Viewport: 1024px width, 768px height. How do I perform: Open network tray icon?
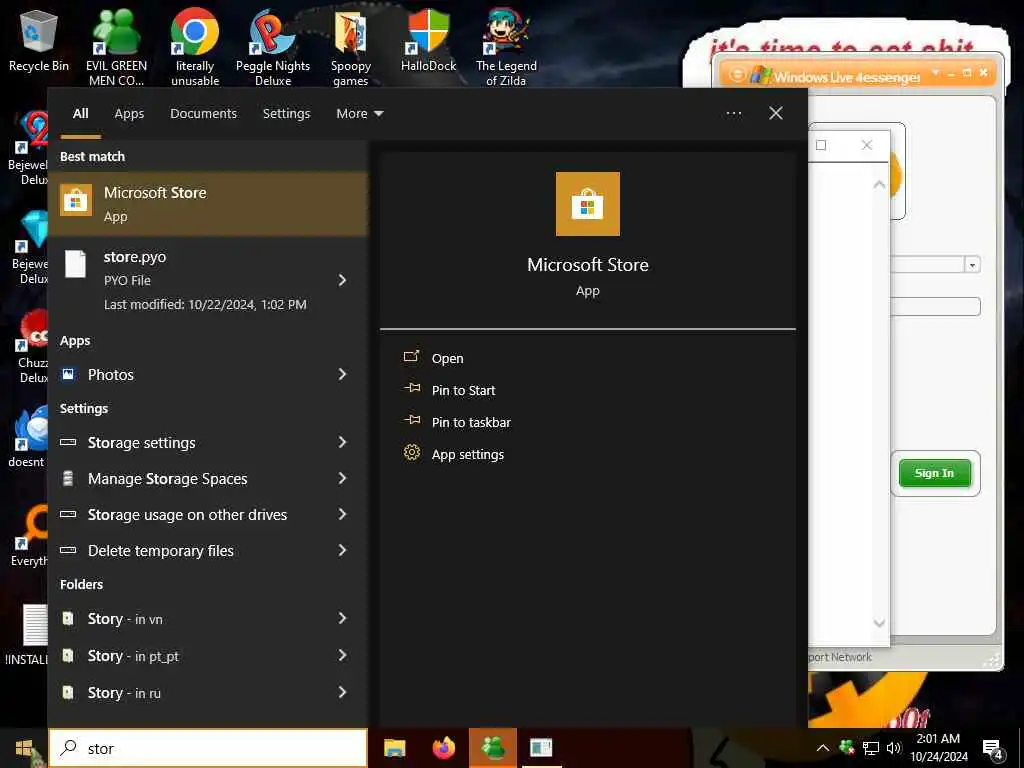(x=871, y=748)
